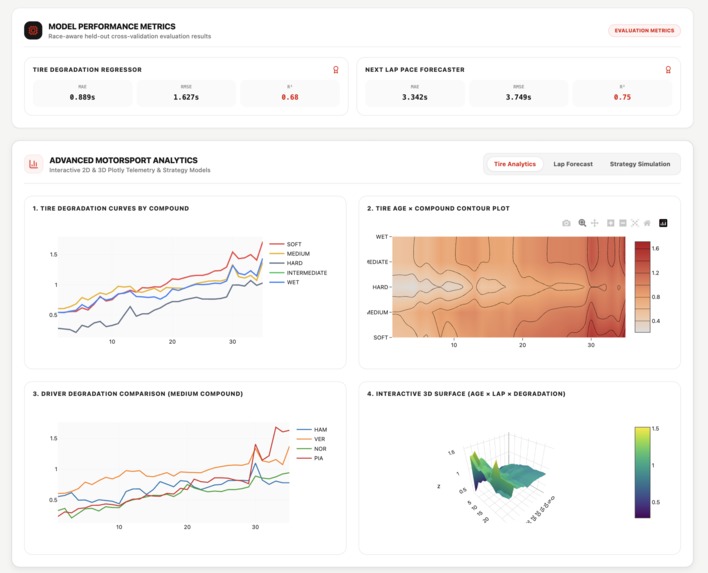Image resolution: width=708 pixels, height=573 pixels.
Task: Click the award icon on Next Lap Pace Forecaster
Action: pos(668,70)
